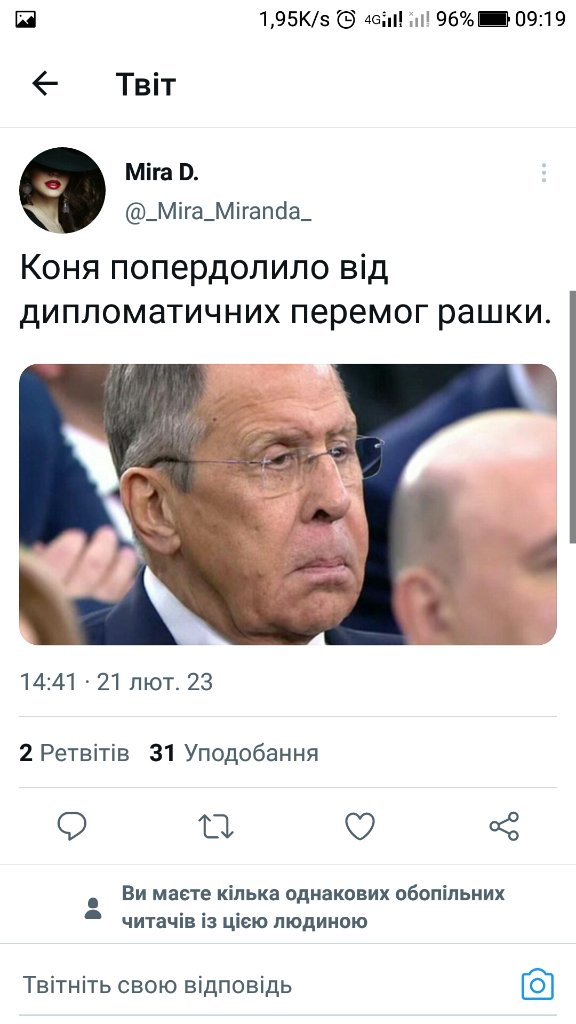Tap the alarm clock status icon
576x1024 pixels.
click(x=346, y=20)
